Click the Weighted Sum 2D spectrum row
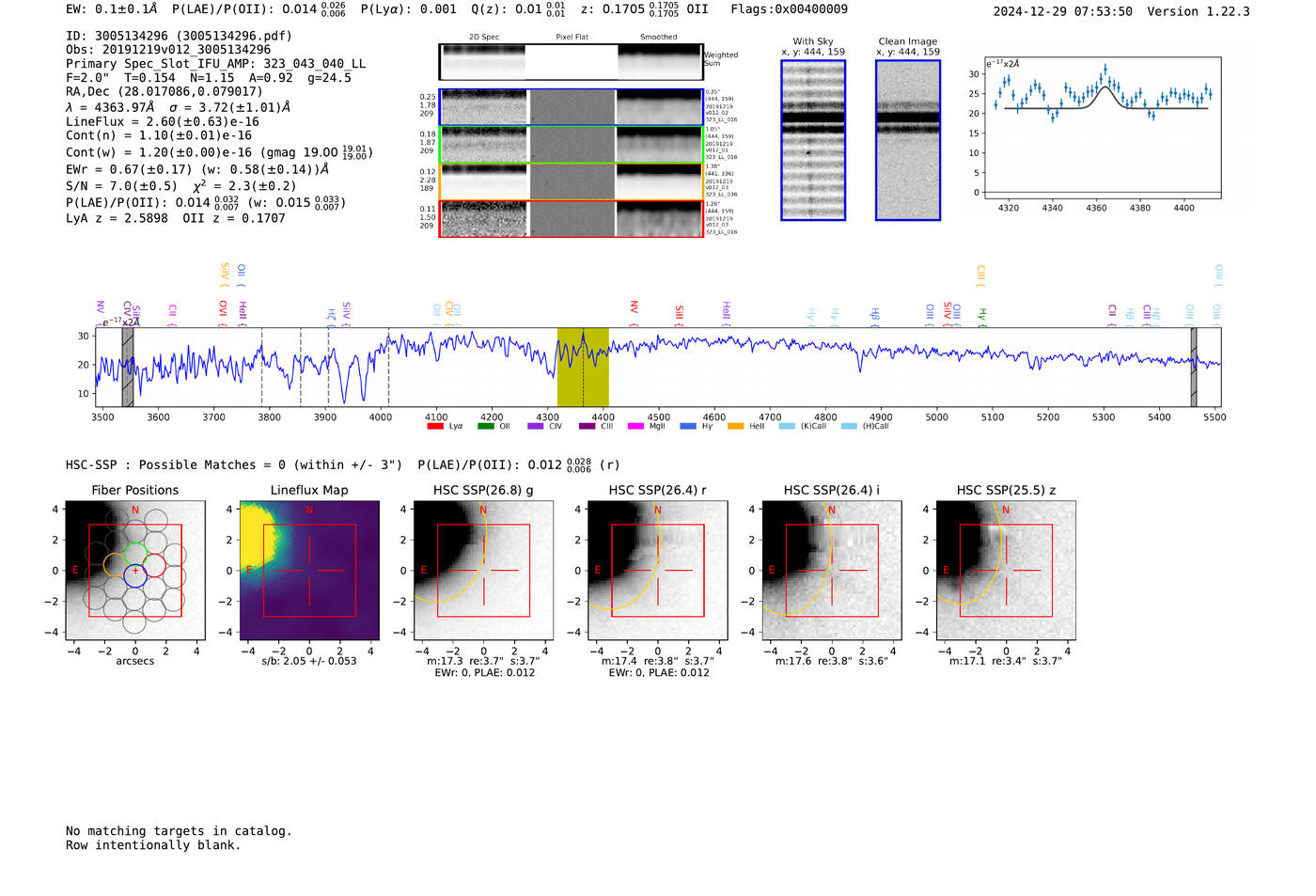The image size is (1316, 896). [x=571, y=62]
